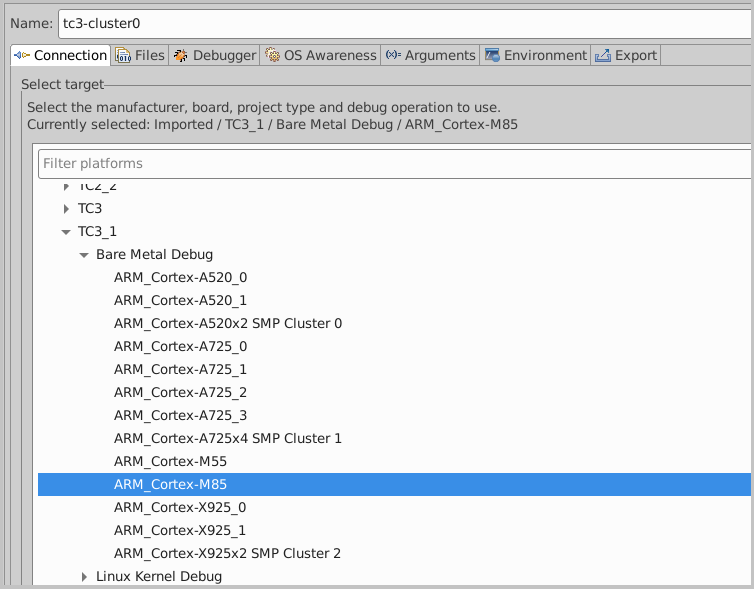Collapse the TC3_1 tree node
The width and height of the screenshot is (754, 589).
(x=66, y=232)
